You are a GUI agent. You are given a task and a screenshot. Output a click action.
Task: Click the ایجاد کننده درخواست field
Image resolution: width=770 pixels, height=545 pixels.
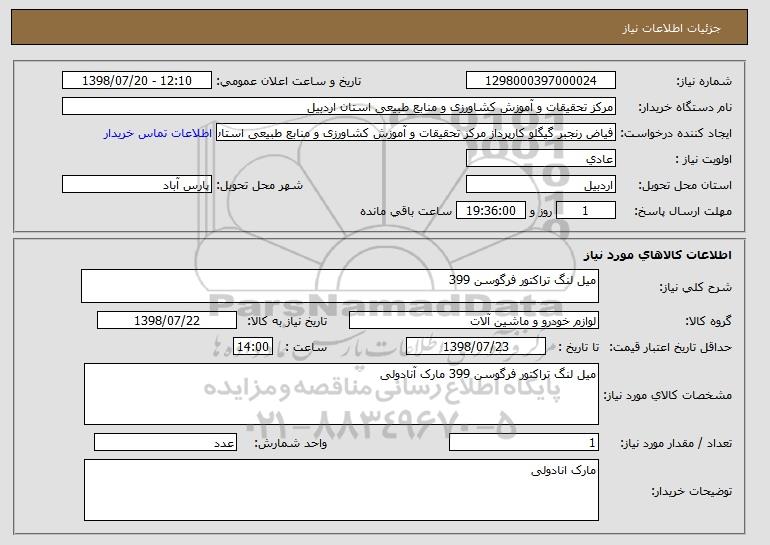[416, 133]
